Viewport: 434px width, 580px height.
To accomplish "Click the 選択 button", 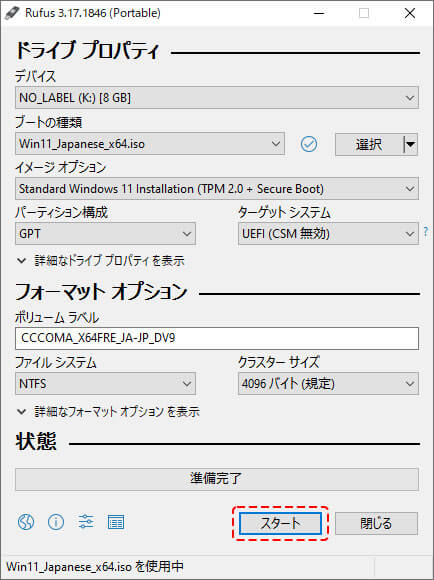I will pos(369,144).
